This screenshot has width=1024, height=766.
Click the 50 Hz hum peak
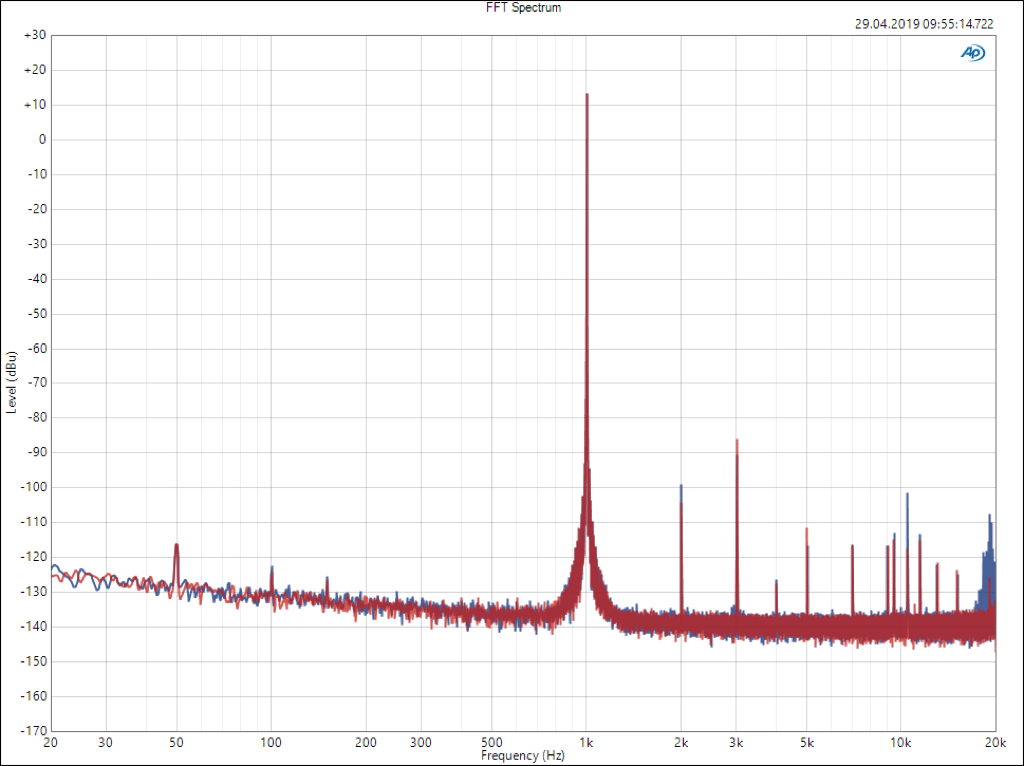coord(176,546)
